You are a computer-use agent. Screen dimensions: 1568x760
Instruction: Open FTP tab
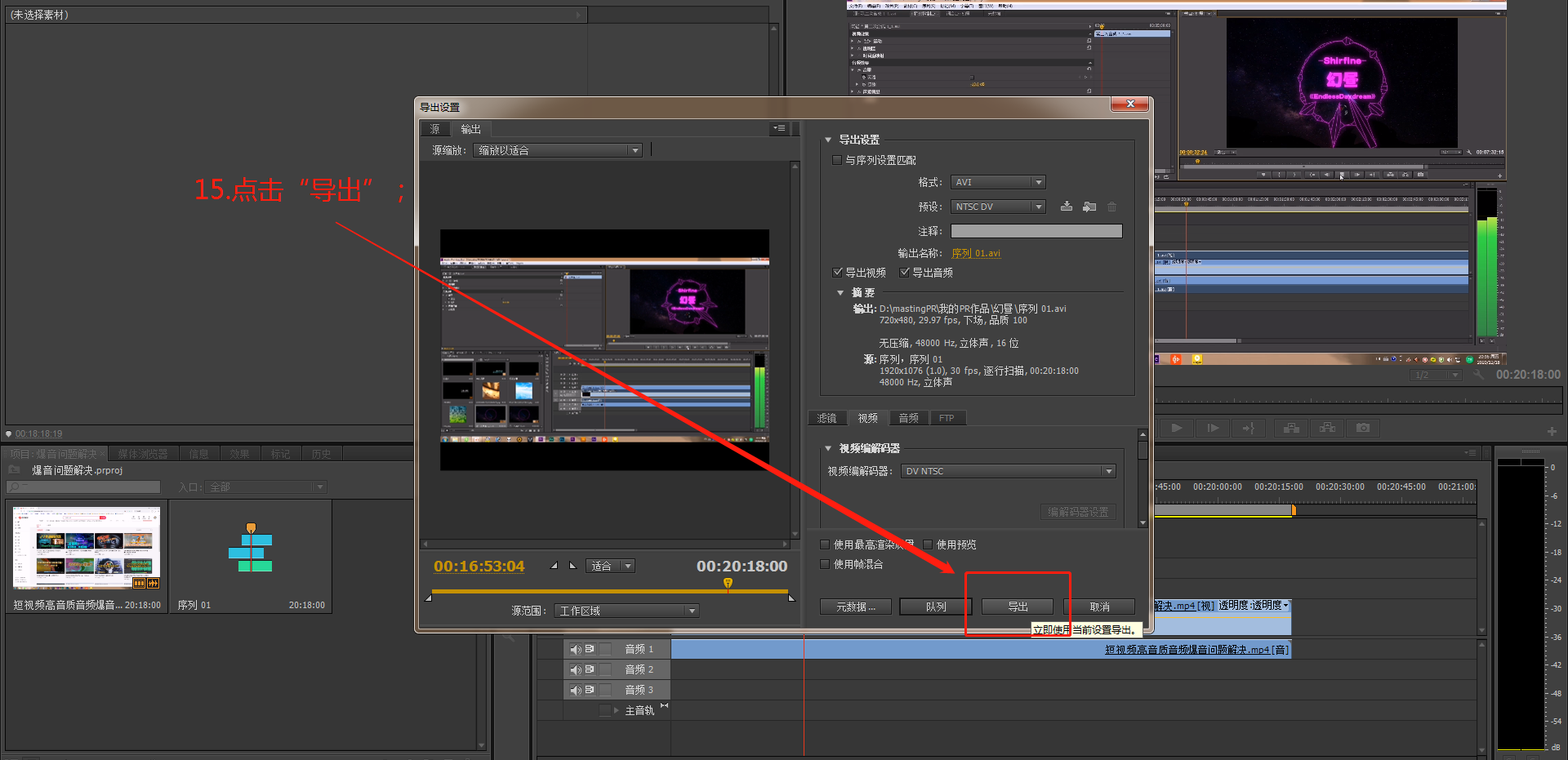pos(947,418)
